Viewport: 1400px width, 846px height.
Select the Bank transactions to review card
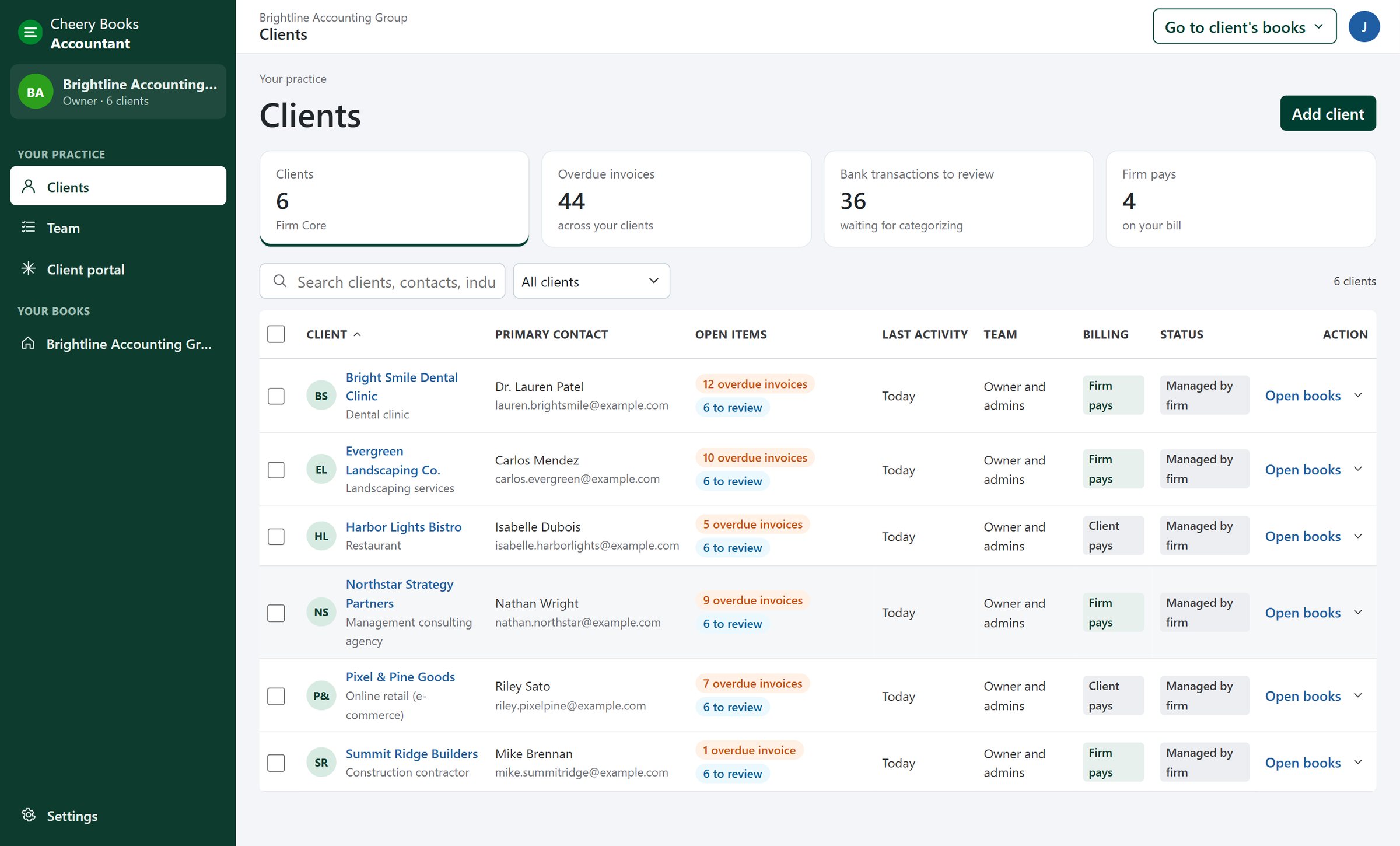(958, 199)
